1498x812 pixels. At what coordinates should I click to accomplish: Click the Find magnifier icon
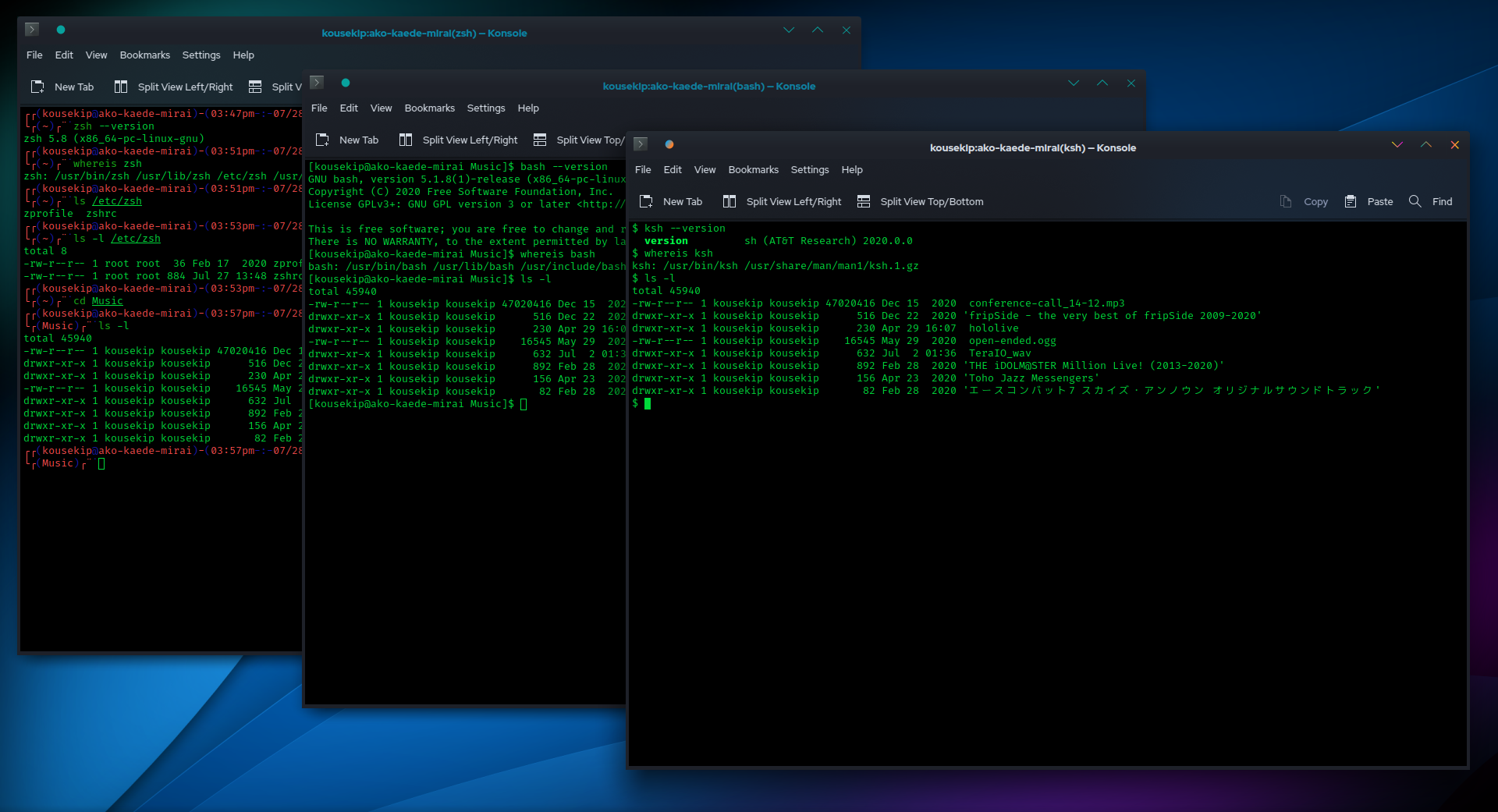[1415, 201]
